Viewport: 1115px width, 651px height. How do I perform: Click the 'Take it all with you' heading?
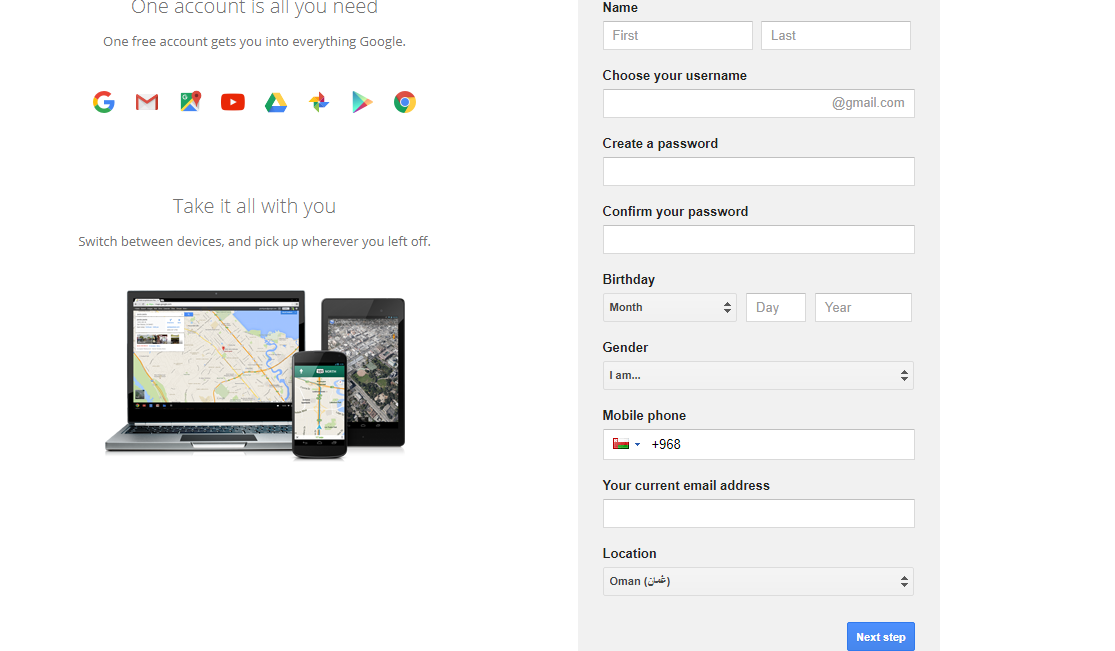click(x=254, y=206)
